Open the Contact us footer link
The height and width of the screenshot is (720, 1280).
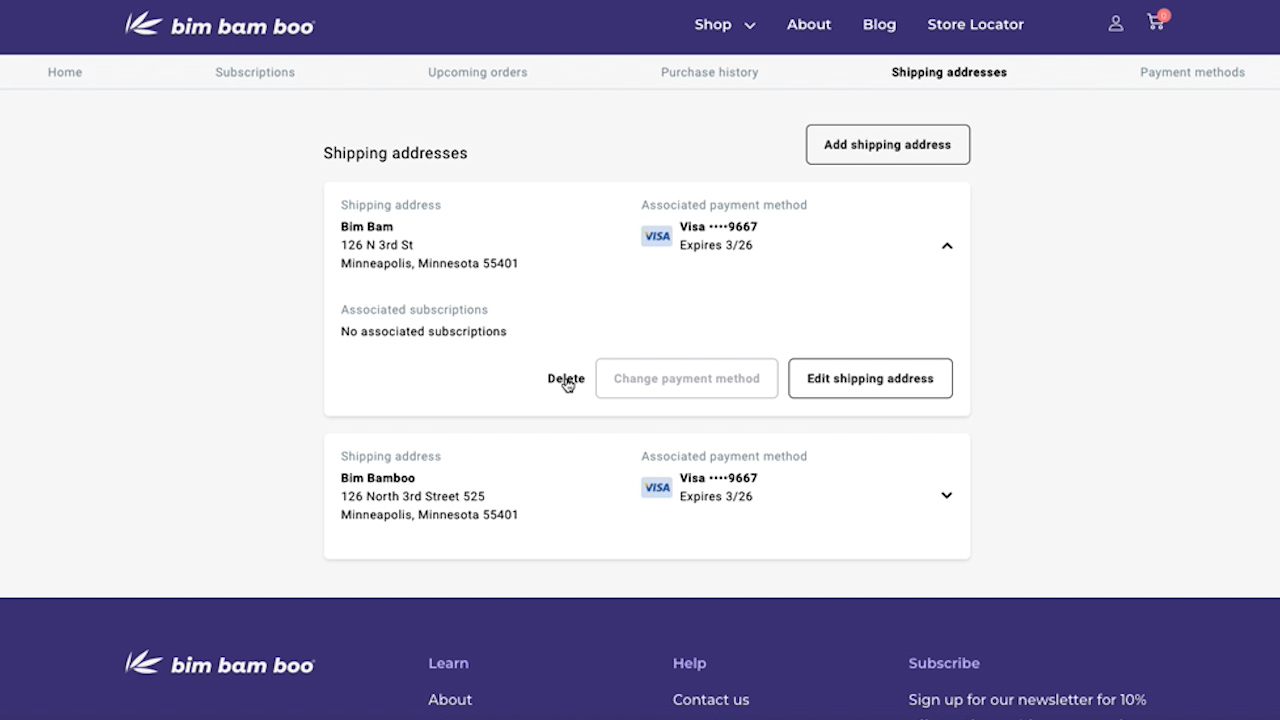point(711,700)
